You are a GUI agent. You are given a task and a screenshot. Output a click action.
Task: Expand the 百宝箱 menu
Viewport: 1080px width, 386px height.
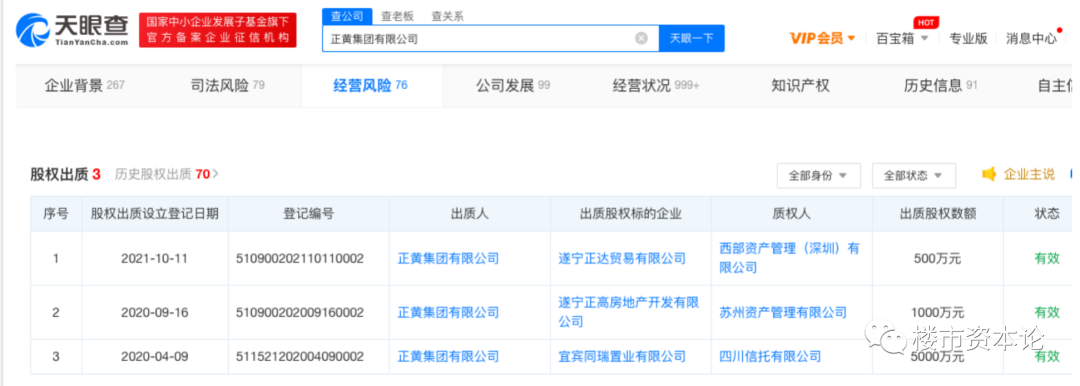pyautogui.click(x=902, y=39)
